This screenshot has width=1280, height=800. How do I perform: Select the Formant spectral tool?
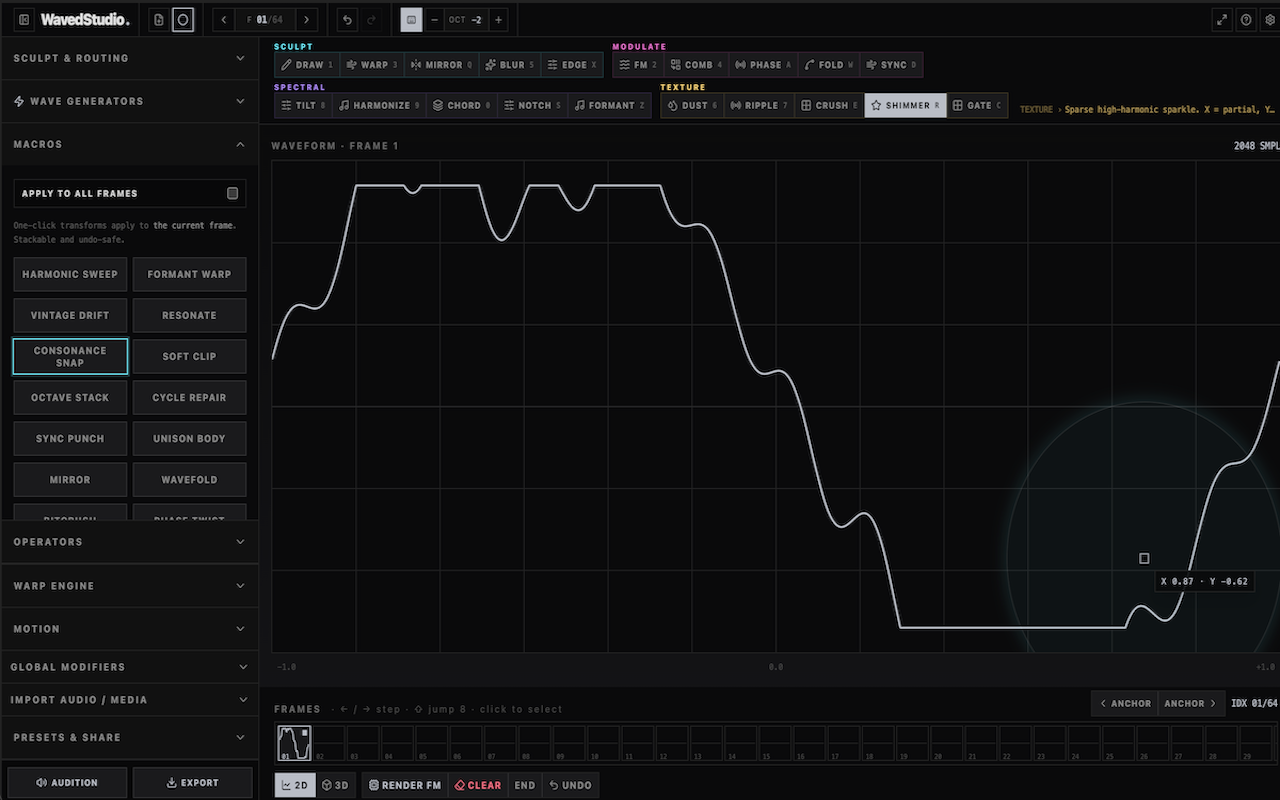point(610,105)
